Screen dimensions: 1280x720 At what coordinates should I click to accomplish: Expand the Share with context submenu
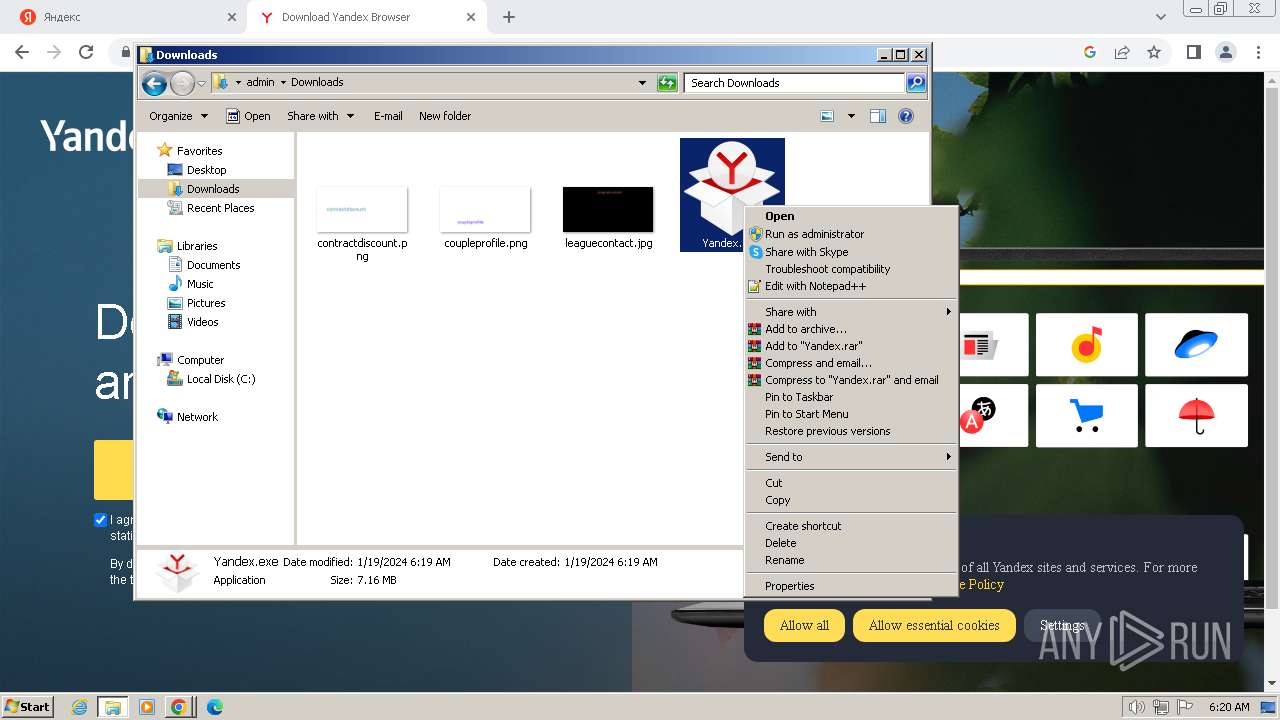(851, 312)
